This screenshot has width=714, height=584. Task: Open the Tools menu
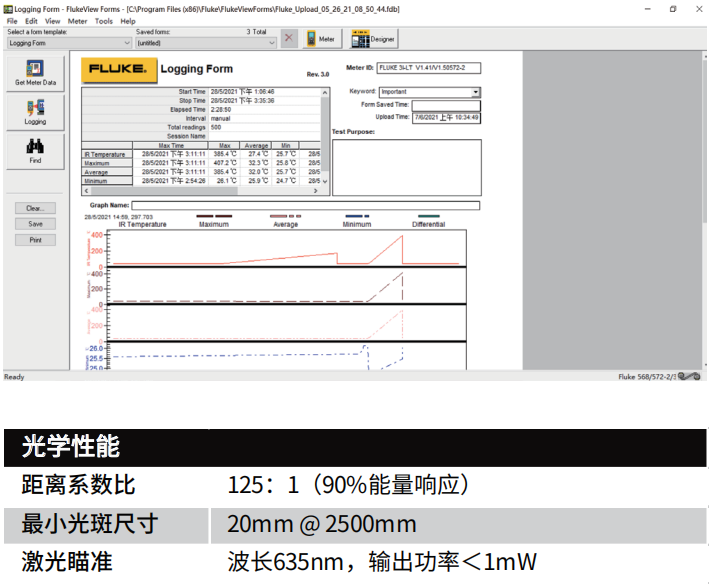coord(104,21)
